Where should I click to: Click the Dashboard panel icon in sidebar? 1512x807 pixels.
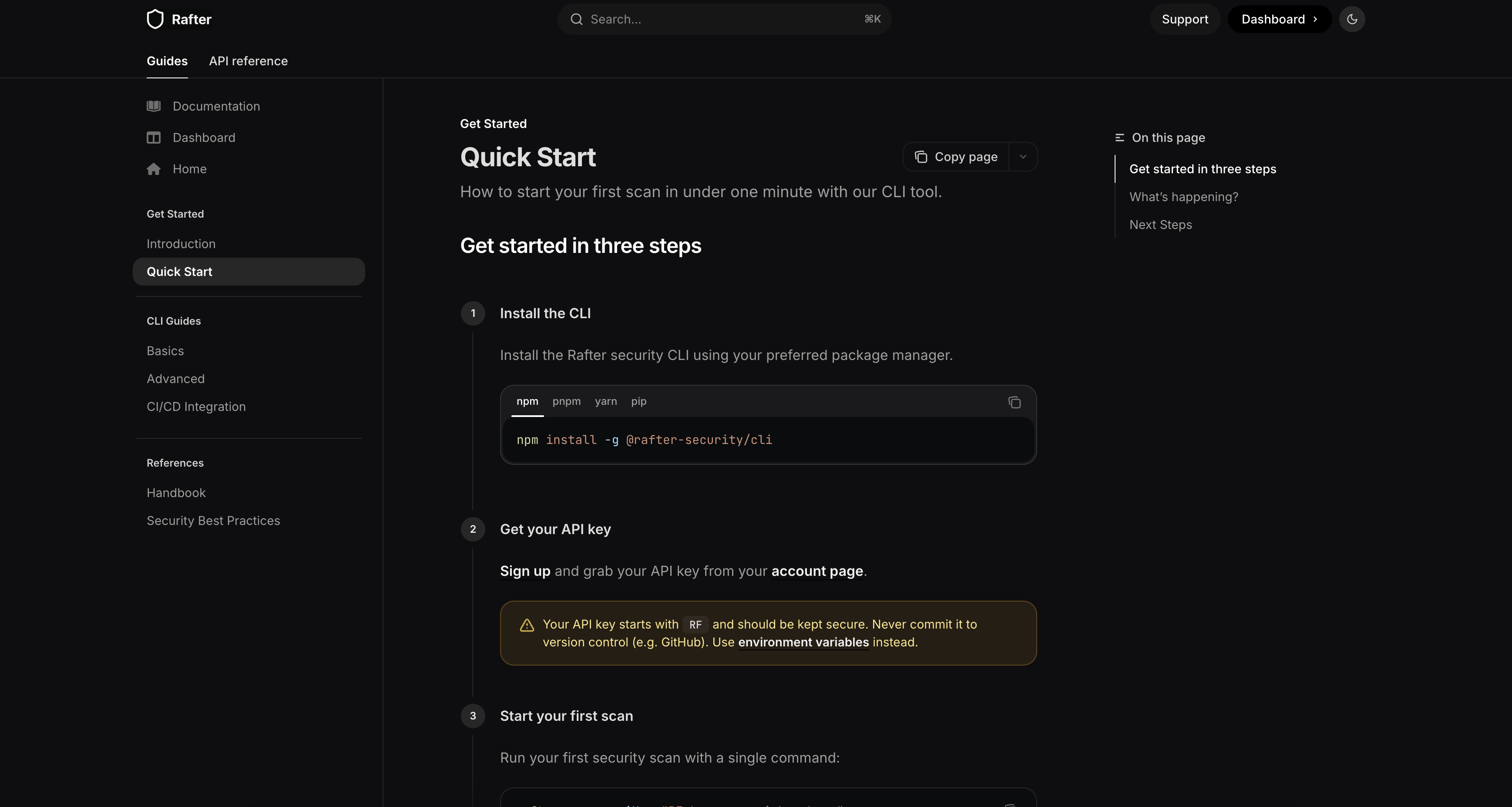click(x=154, y=138)
